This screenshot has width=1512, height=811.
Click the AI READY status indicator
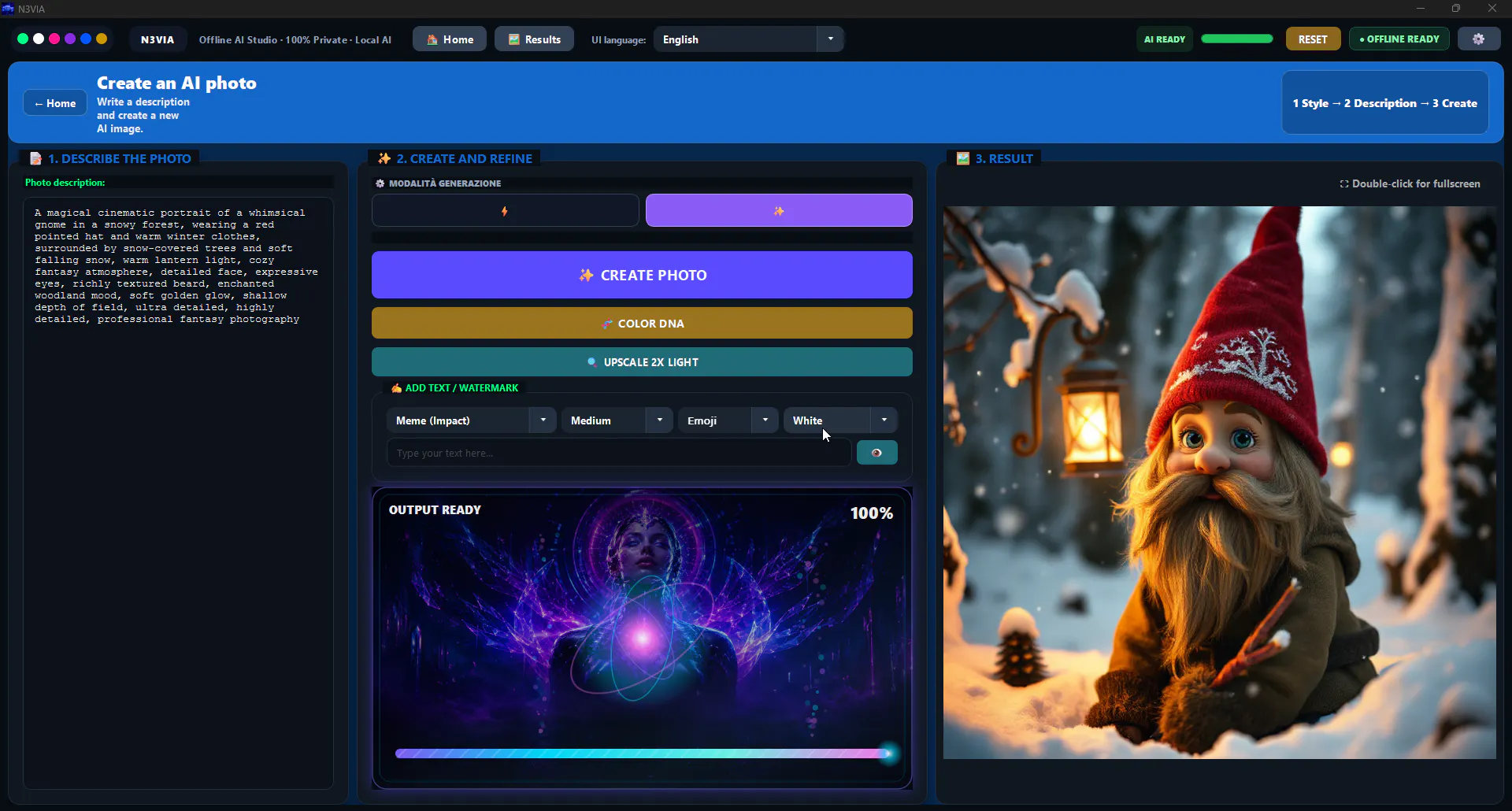coord(1164,39)
